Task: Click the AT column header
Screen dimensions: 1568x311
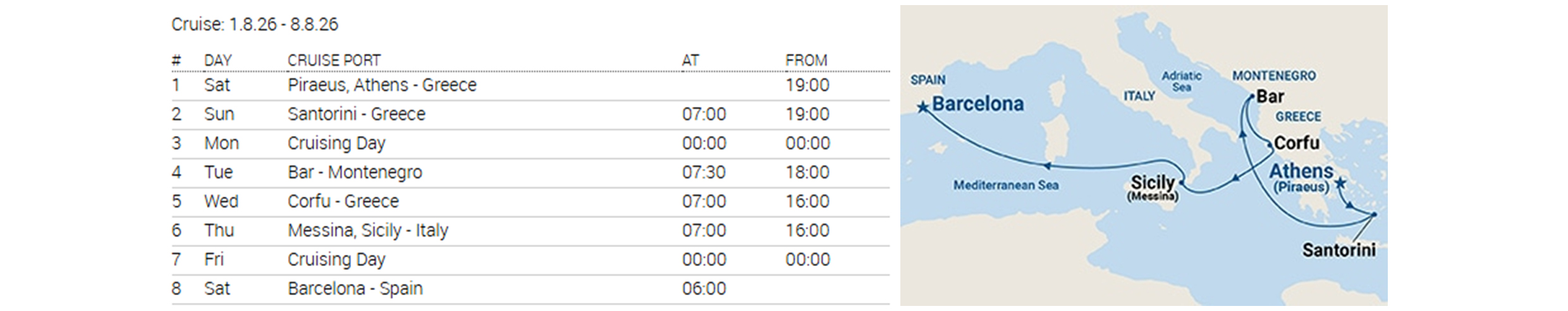Action: 690,61
